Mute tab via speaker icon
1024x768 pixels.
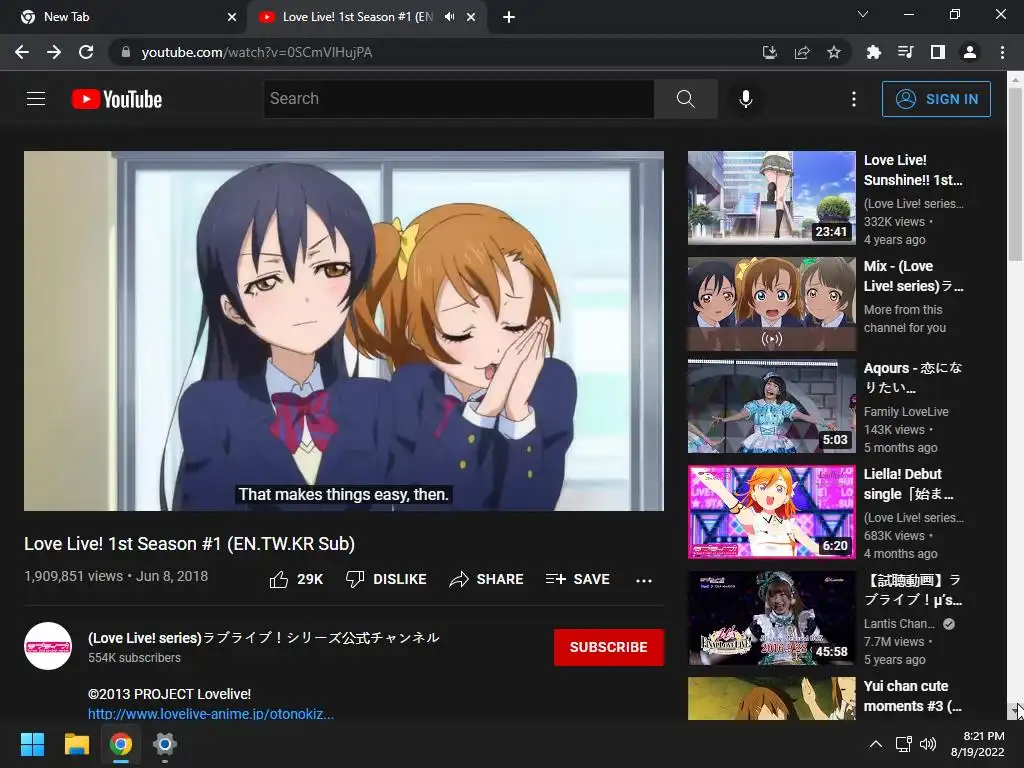click(x=449, y=17)
